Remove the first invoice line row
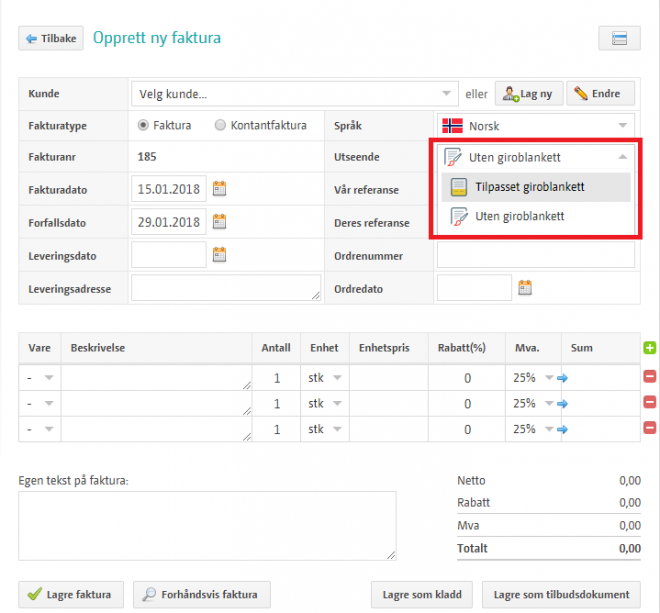660x613 pixels. point(649,377)
